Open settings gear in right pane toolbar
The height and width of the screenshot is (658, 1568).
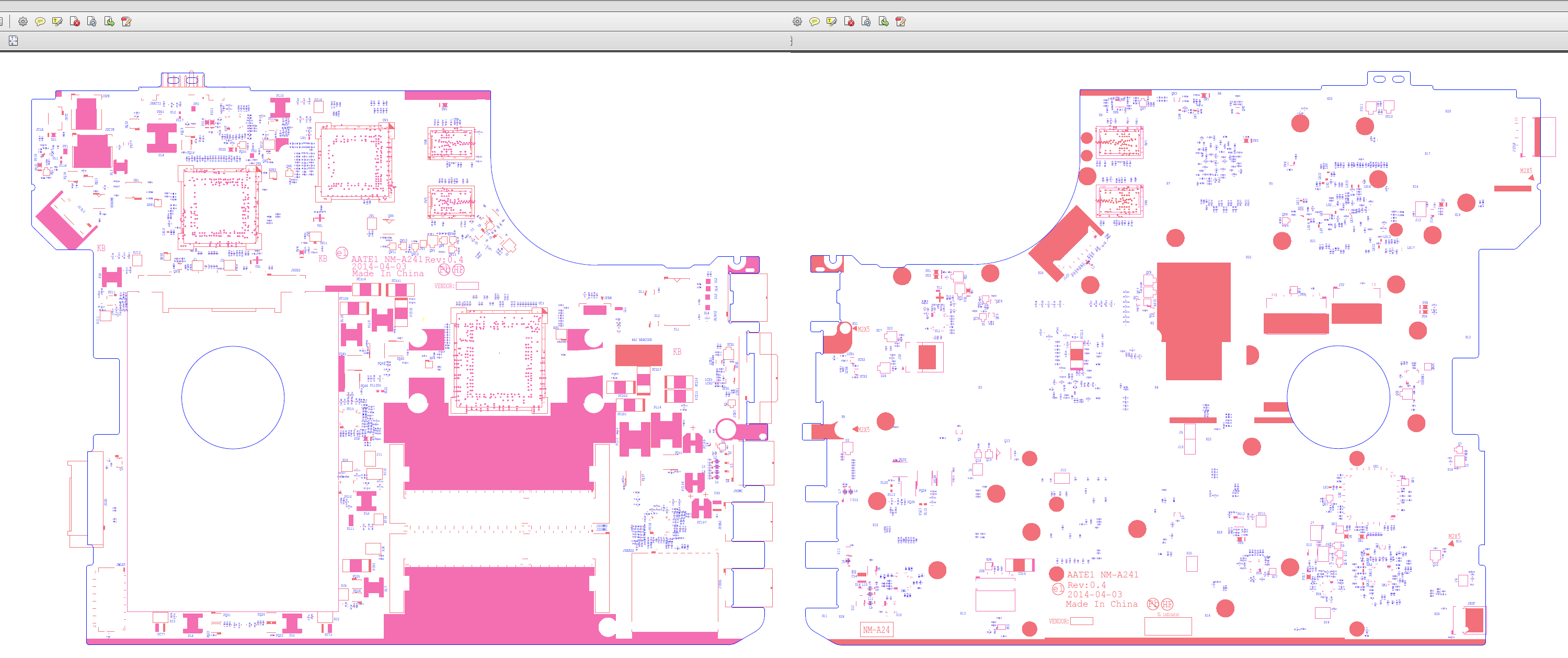(x=797, y=22)
